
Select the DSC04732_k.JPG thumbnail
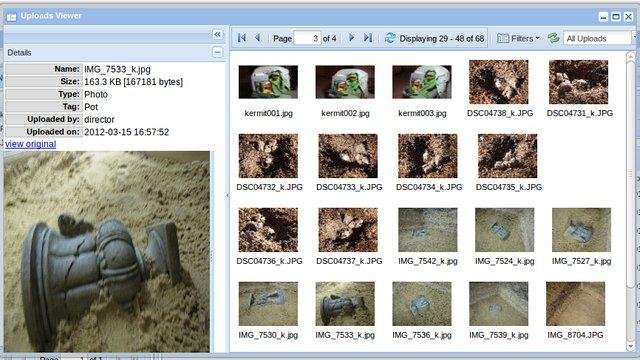tap(268, 156)
